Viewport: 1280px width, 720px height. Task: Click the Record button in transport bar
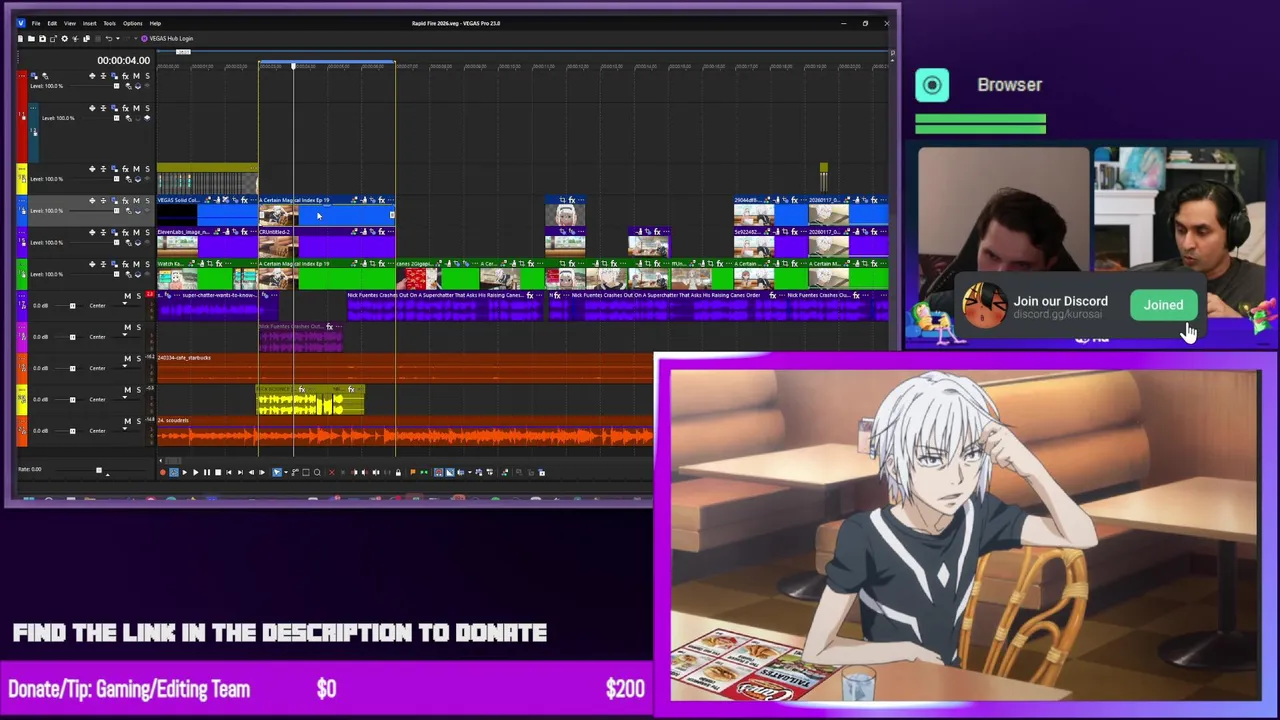click(x=163, y=472)
